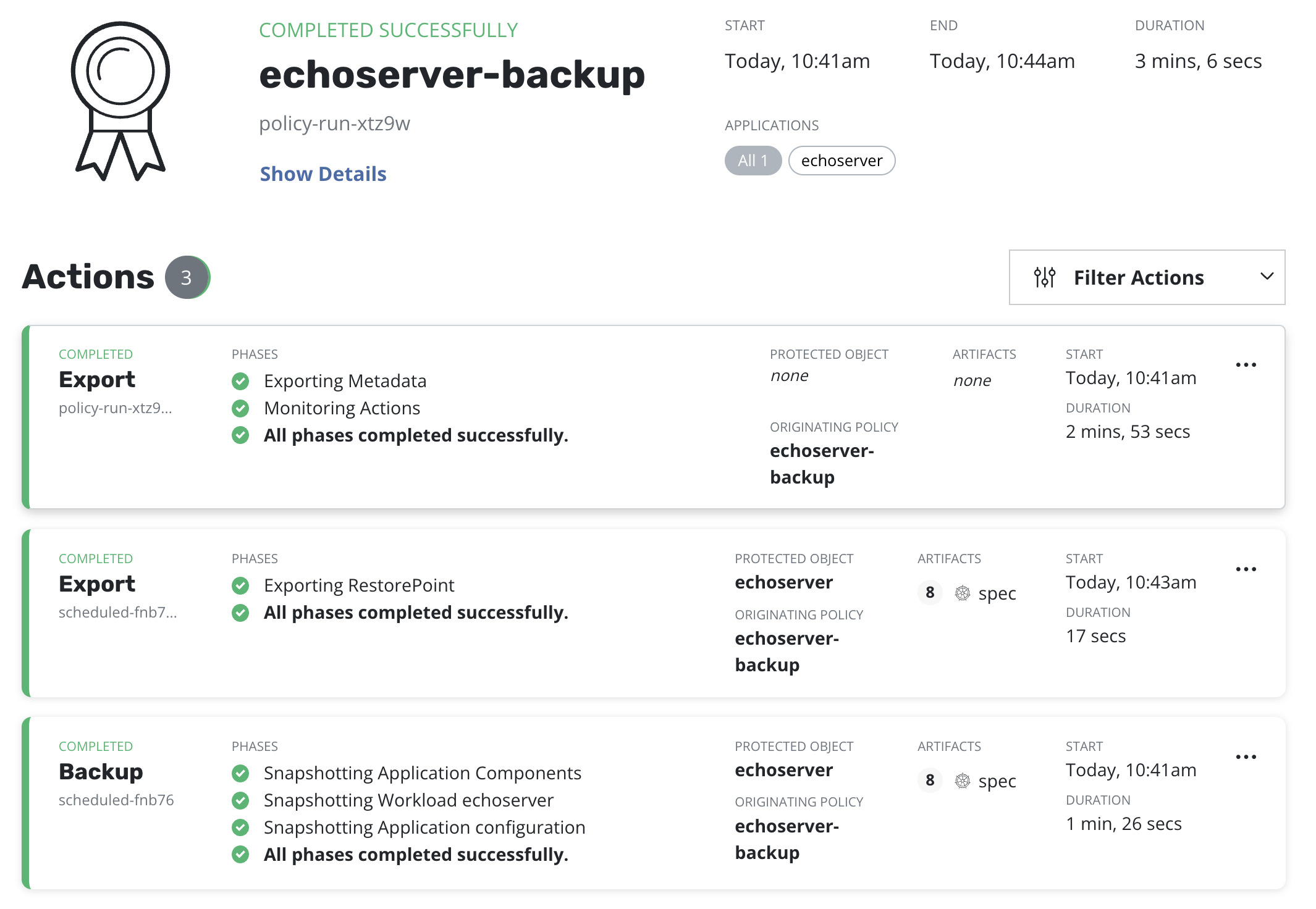Click Kubernetes spec icon in Backup artifacts

click(962, 781)
